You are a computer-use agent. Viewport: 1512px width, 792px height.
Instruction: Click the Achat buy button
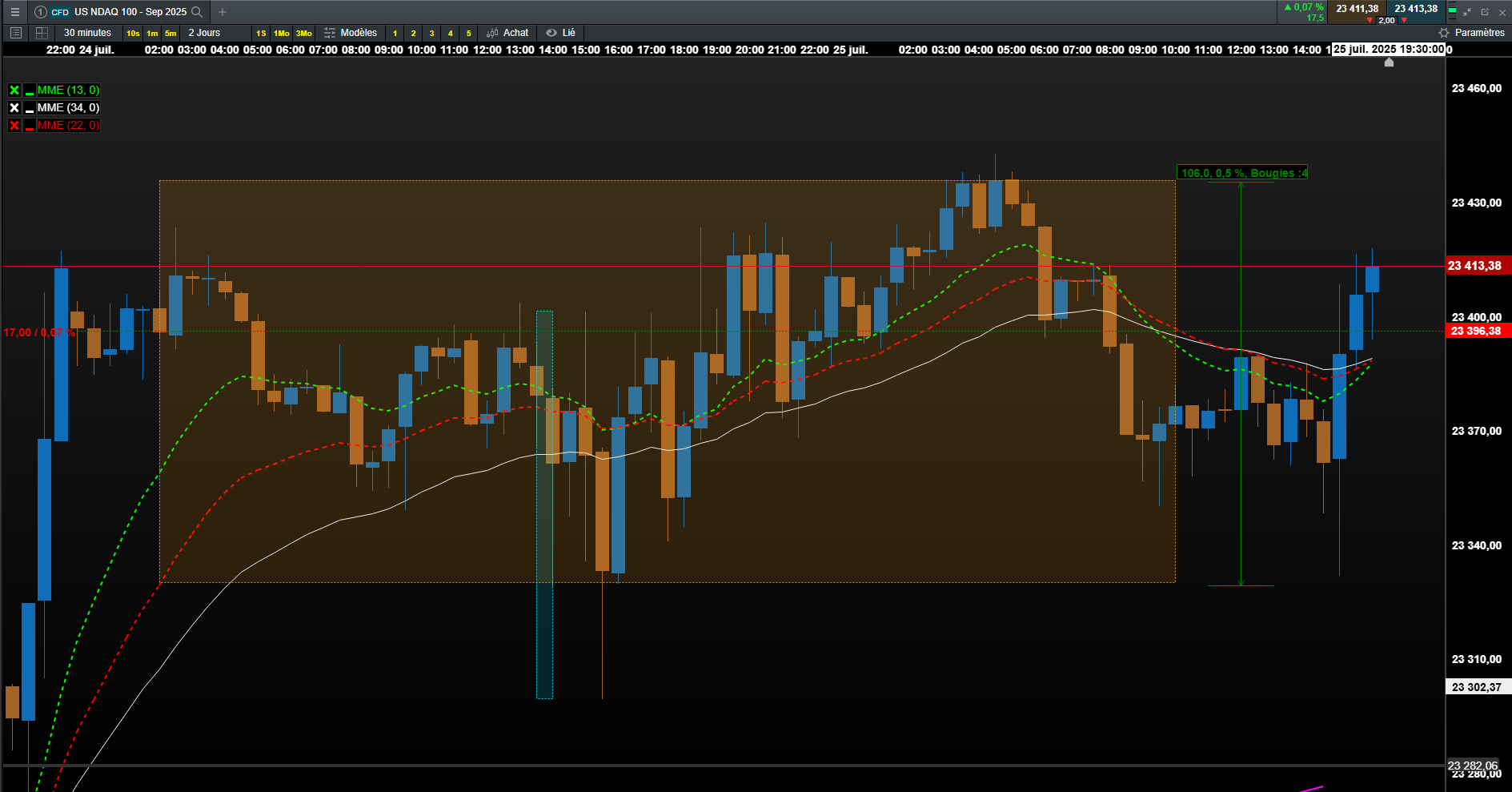[507, 33]
